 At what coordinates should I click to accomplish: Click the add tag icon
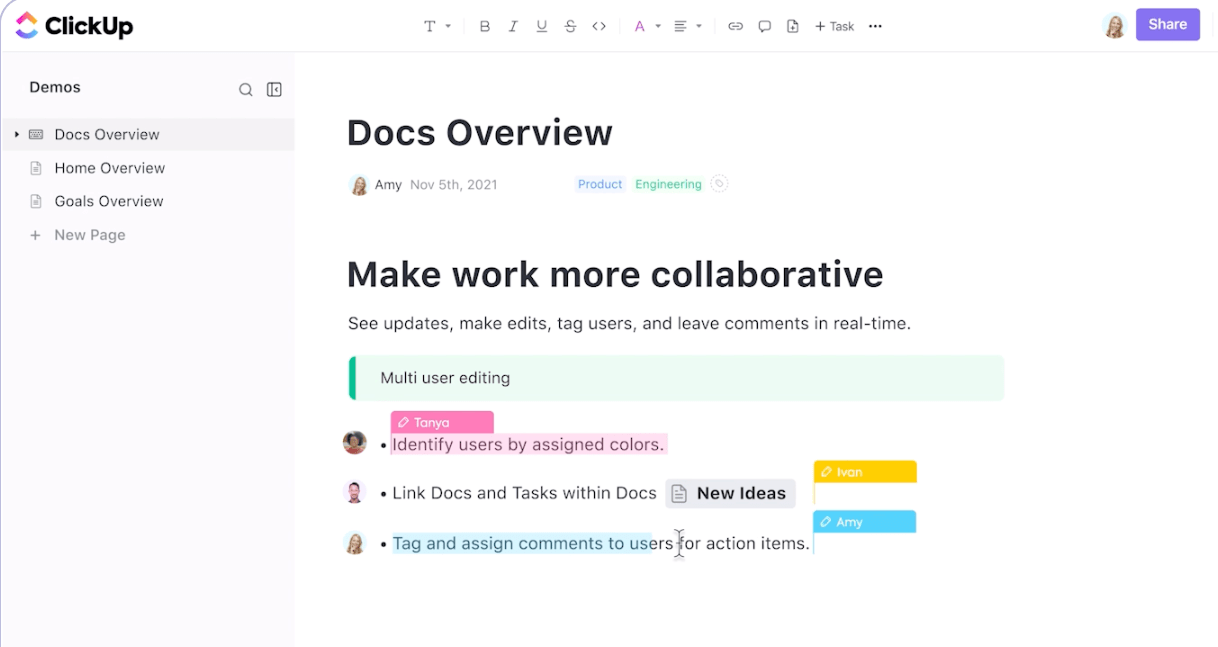[x=720, y=184]
